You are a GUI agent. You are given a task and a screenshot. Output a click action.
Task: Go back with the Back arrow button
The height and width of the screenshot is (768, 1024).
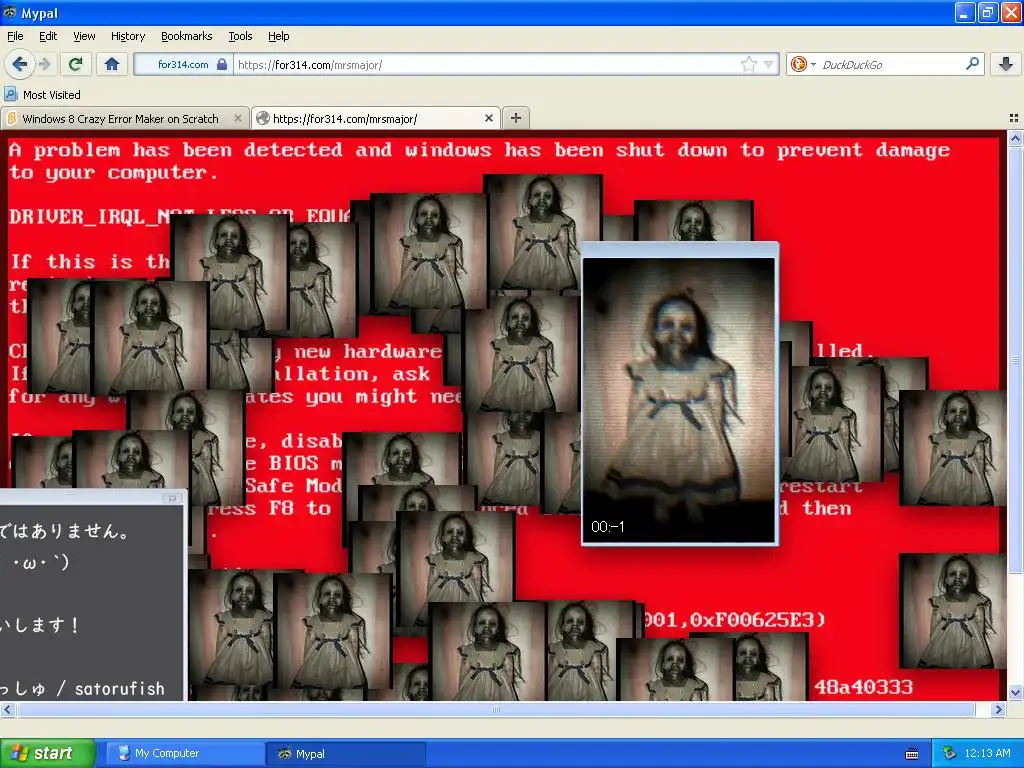tap(19, 64)
